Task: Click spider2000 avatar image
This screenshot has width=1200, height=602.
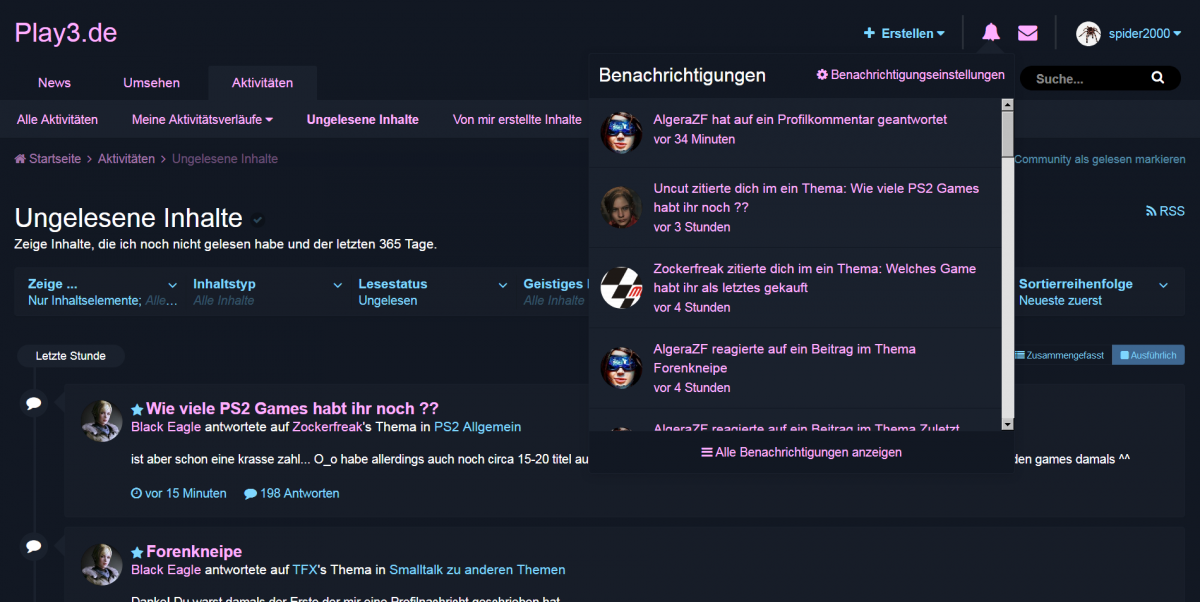Action: click(x=1088, y=34)
